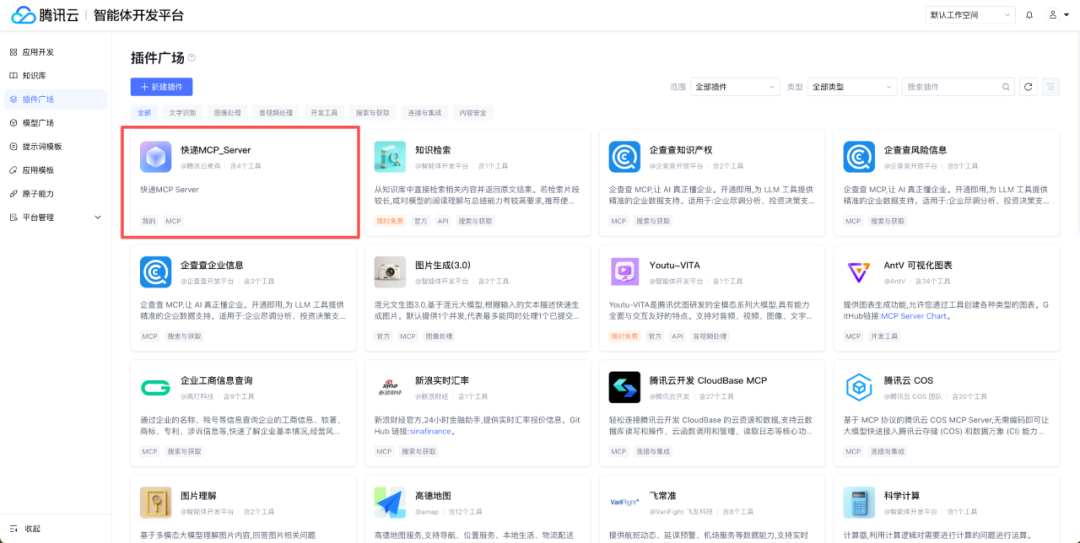1080x543 pixels.
Task: Click the Youtu-VITA plugin icon
Action: [x=625, y=272]
